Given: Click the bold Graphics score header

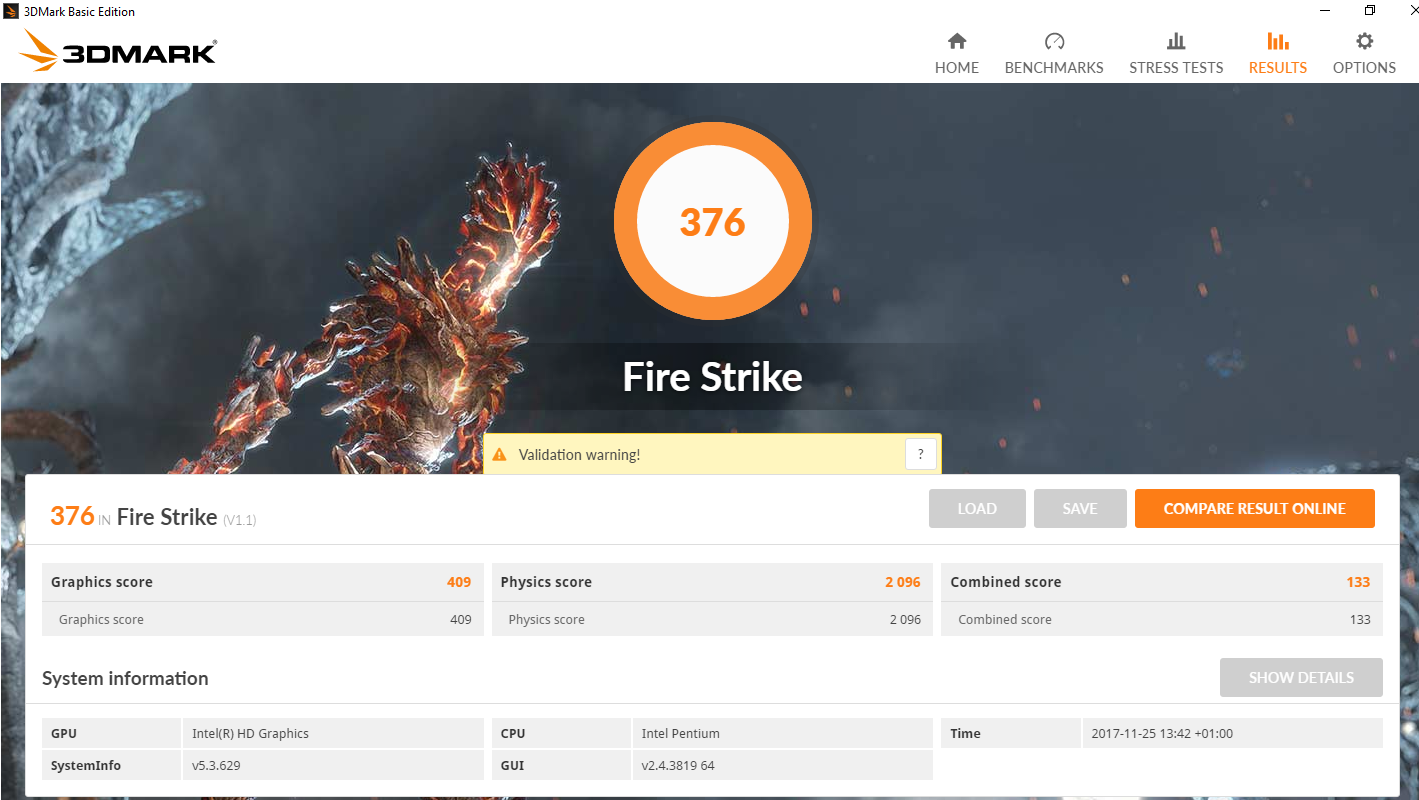Looking at the screenshot, I should coord(102,582).
